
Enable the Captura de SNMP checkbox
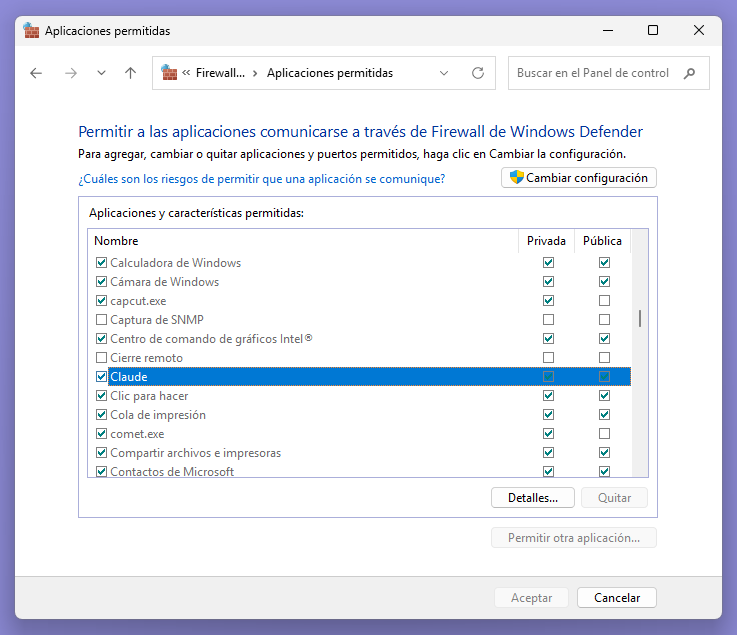[x=101, y=320]
